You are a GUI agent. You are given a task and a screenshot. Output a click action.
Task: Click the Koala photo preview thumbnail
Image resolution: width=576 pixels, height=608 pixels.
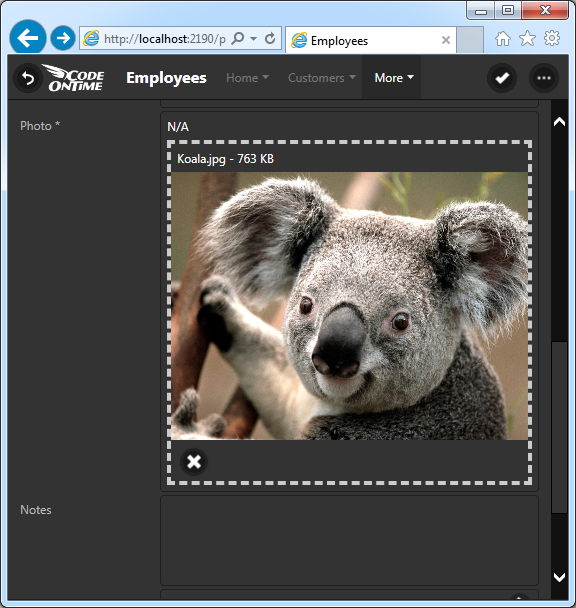tap(349, 306)
